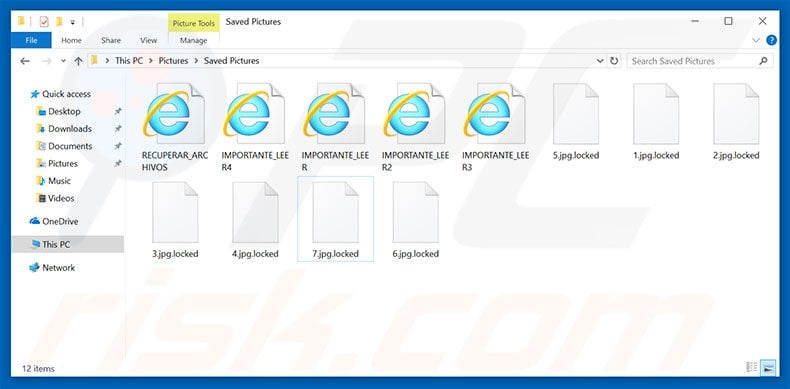Image resolution: width=790 pixels, height=389 pixels.
Task: Open the RECUPERAR_ARCHIVOS file icon
Action: 174,114
